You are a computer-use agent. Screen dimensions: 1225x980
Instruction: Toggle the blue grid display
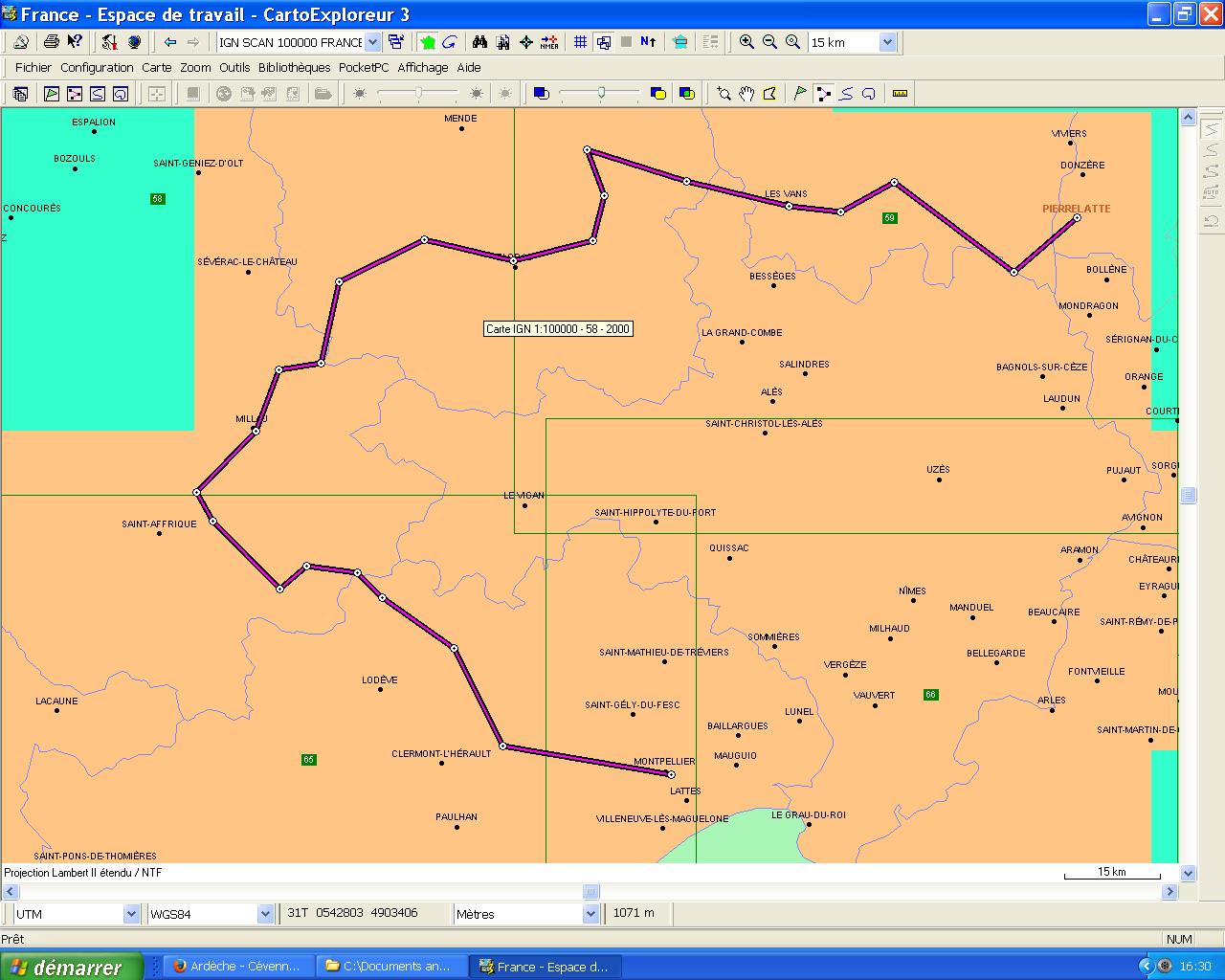tap(580, 42)
